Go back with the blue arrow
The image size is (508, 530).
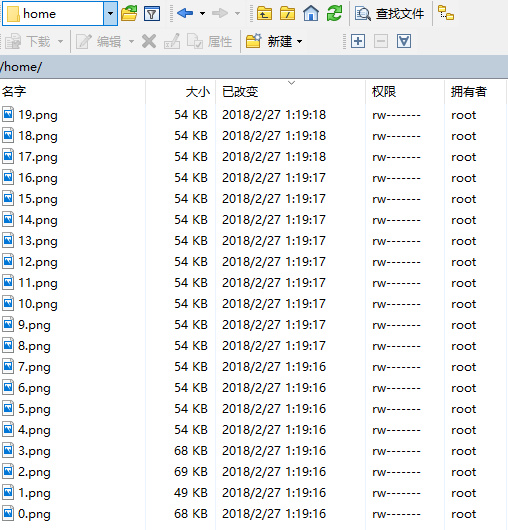click(185, 14)
